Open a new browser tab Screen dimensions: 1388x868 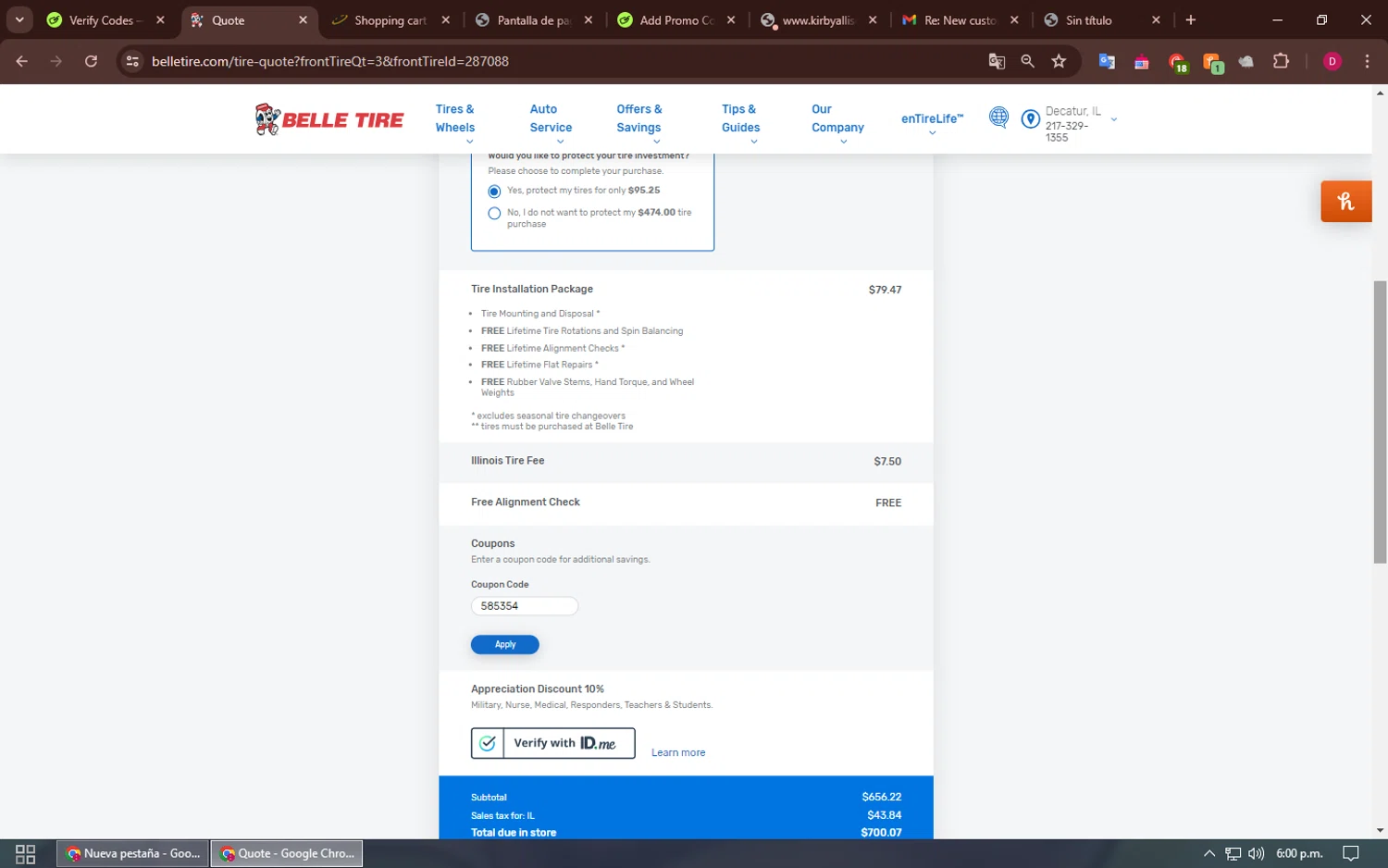pos(1191,19)
